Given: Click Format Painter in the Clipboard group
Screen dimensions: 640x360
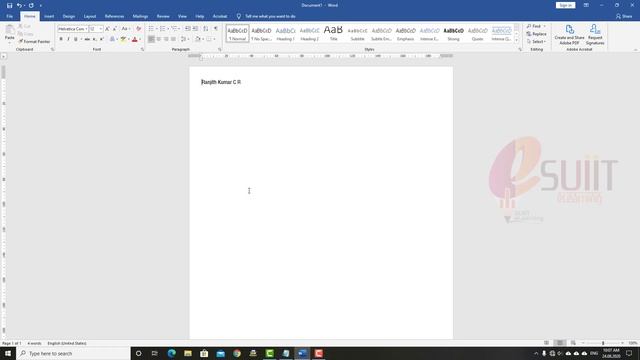Looking at the screenshot, I should coord(34,42).
